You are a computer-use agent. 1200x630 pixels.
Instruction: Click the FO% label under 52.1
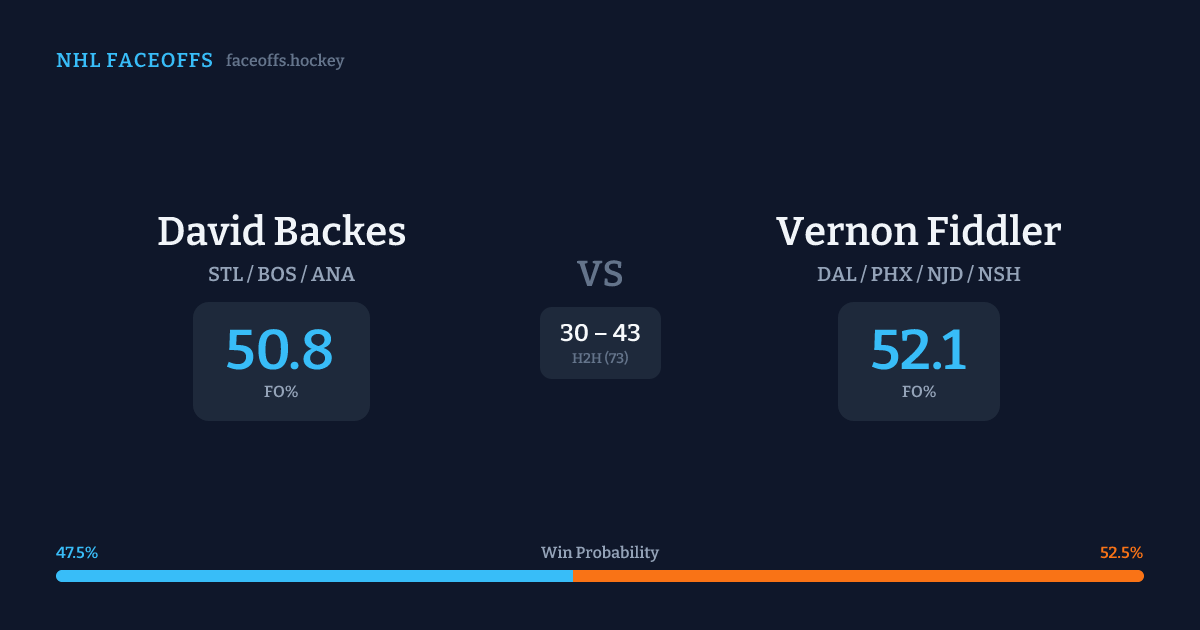(x=918, y=392)
